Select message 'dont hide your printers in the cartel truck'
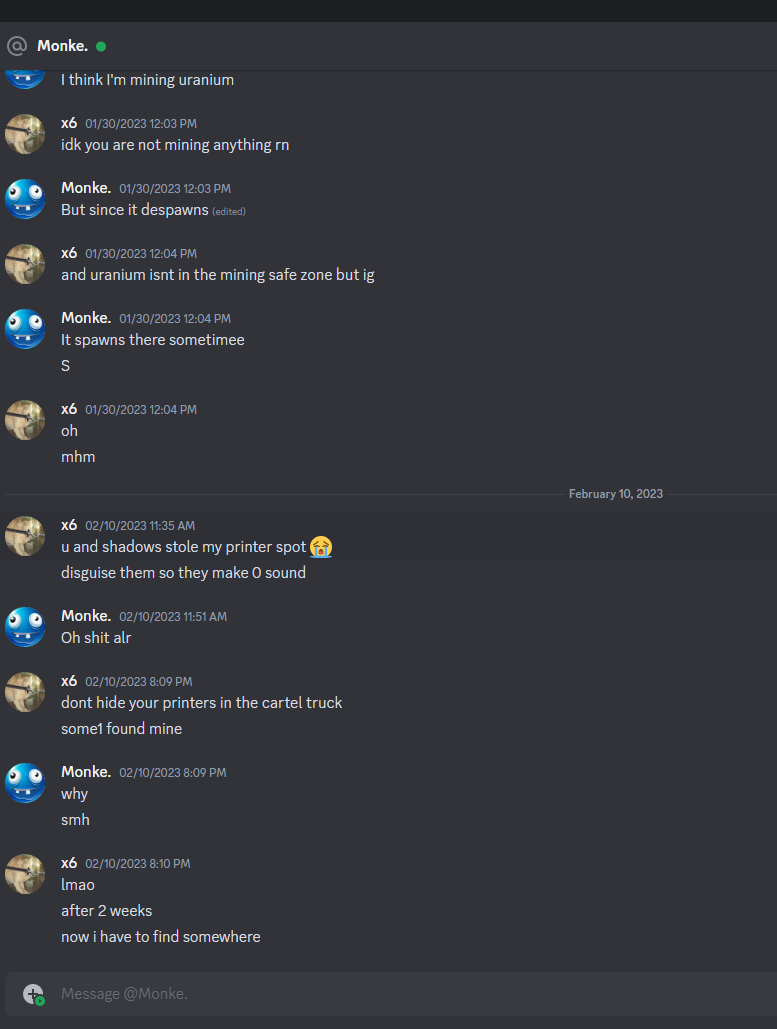 [x=201, y=703]
